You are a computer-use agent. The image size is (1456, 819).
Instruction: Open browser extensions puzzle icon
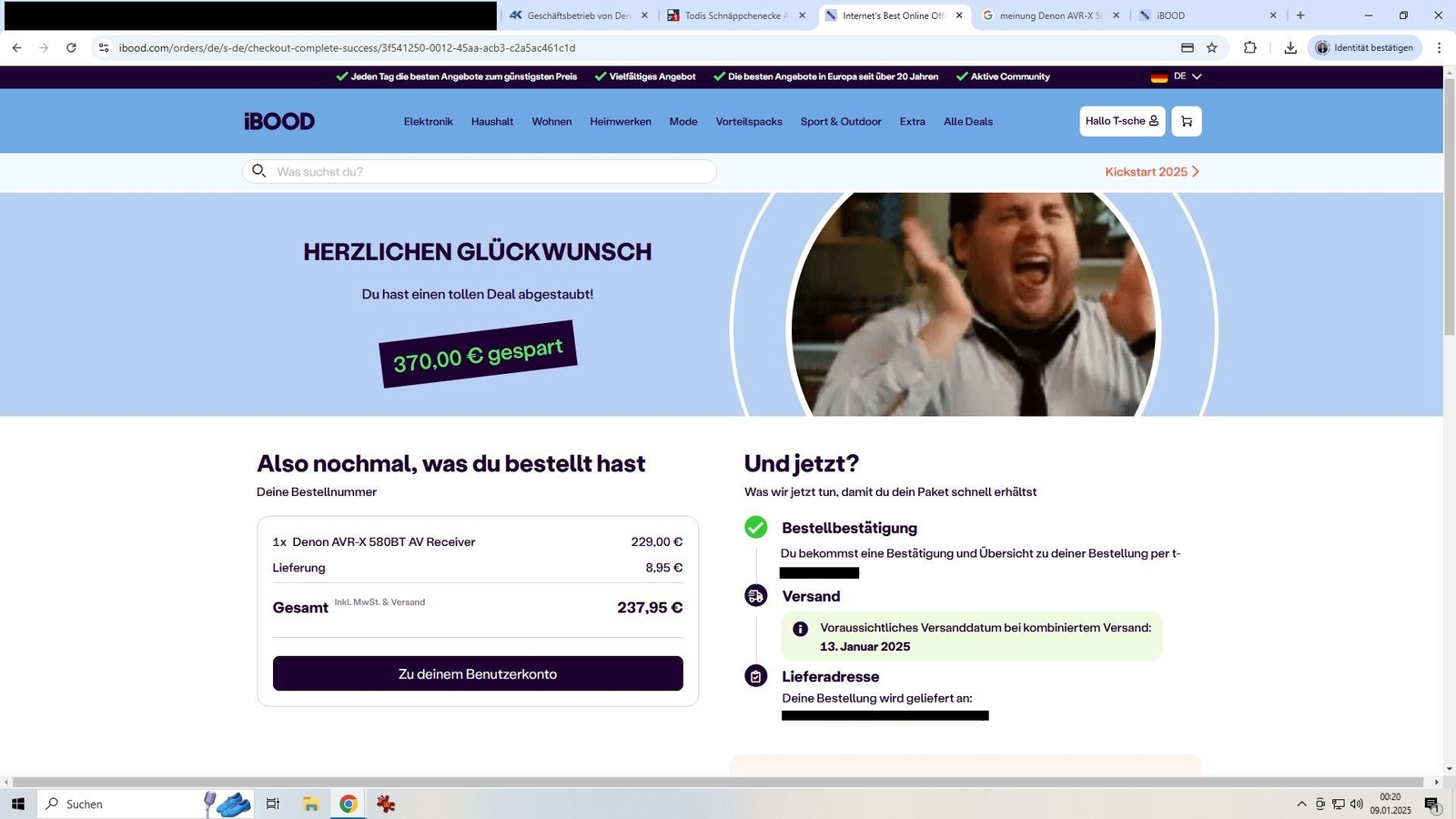pyautogui.click(x=1249, y=47)
